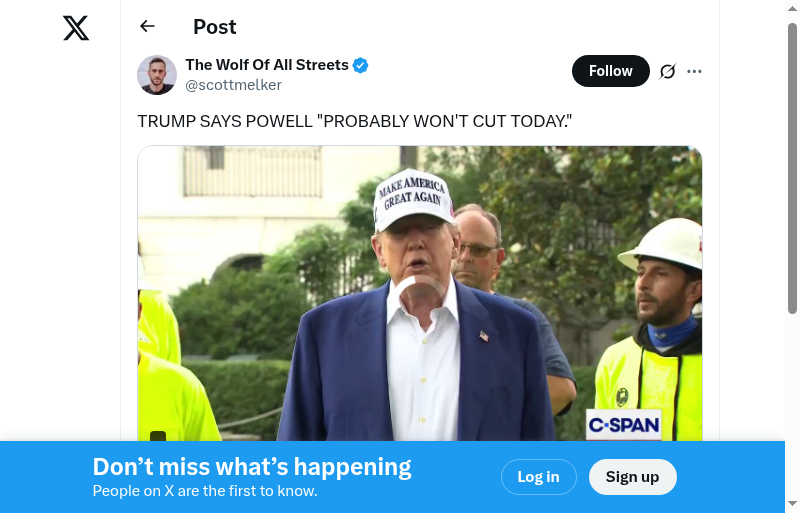Click the C-SPAN watermark logo
This screenshot has height=513, width=800.
623,424
